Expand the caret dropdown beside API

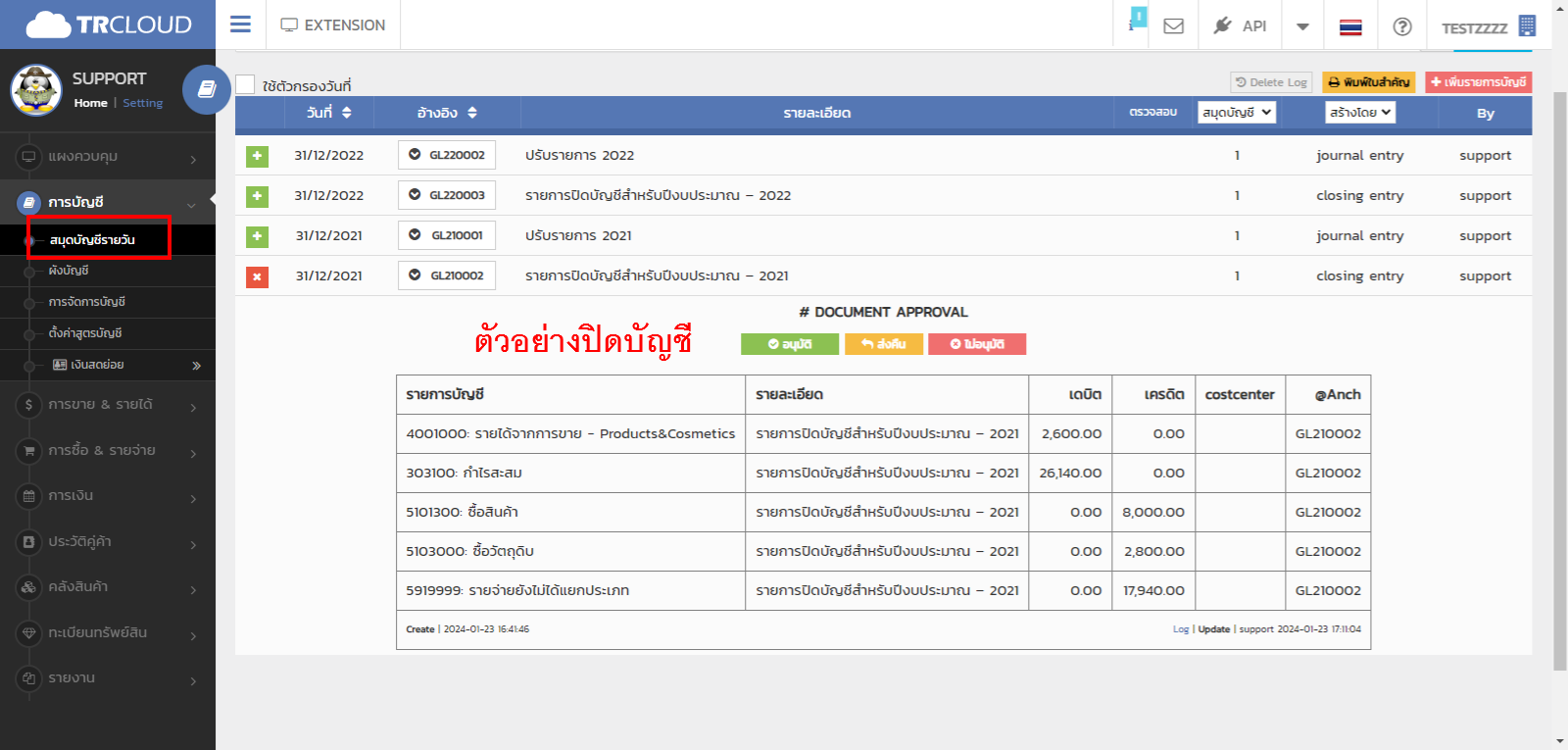coord(1302,26)
